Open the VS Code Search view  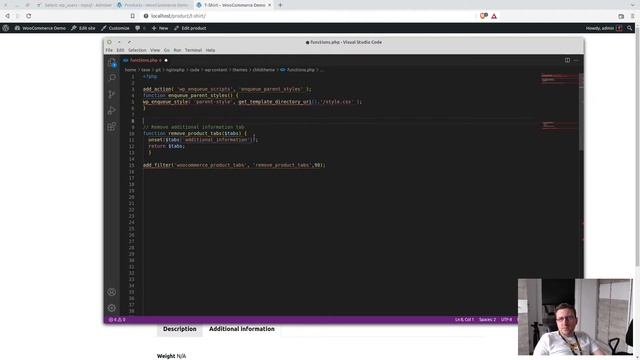click(x=112, y=78)
